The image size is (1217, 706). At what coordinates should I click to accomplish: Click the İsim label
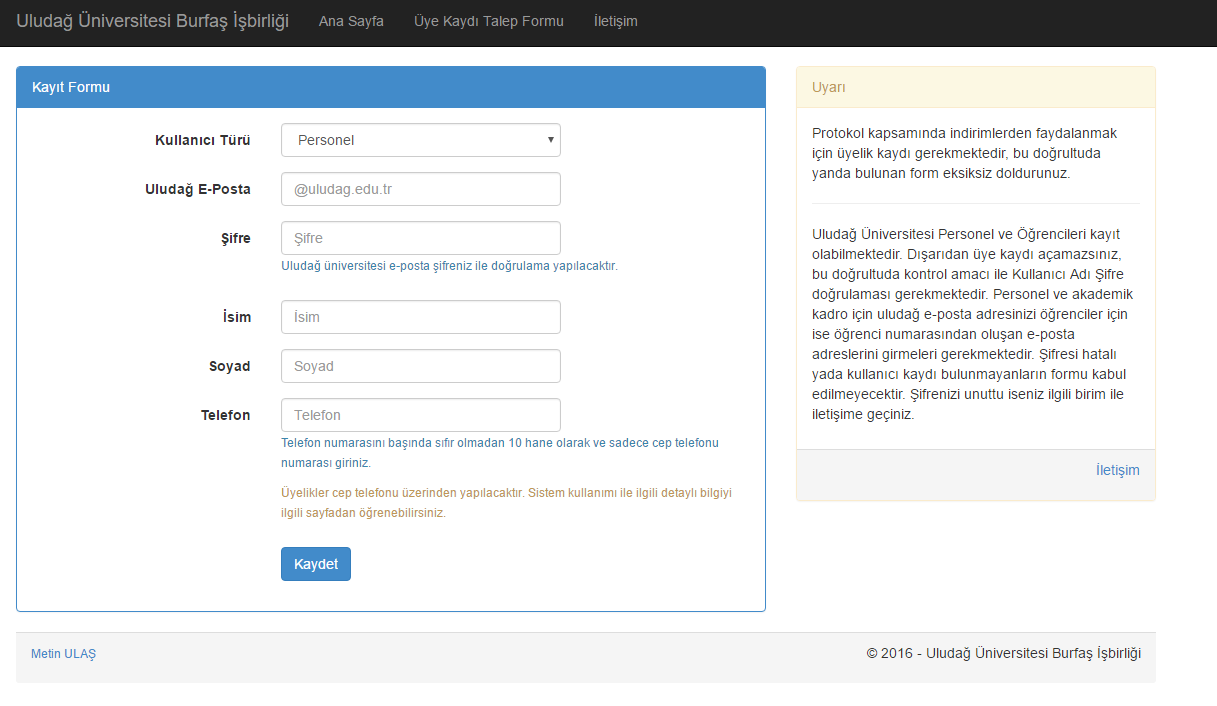coord(237,317)
